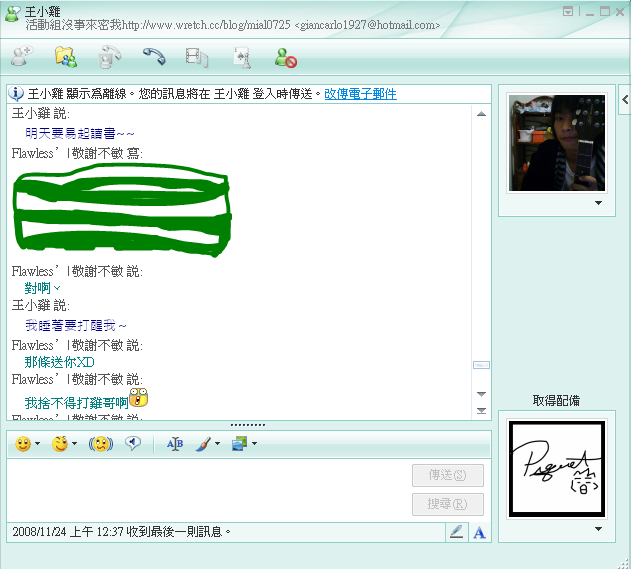Maximize the conversation window
The image size is (631, 569).
pos(604,12)
